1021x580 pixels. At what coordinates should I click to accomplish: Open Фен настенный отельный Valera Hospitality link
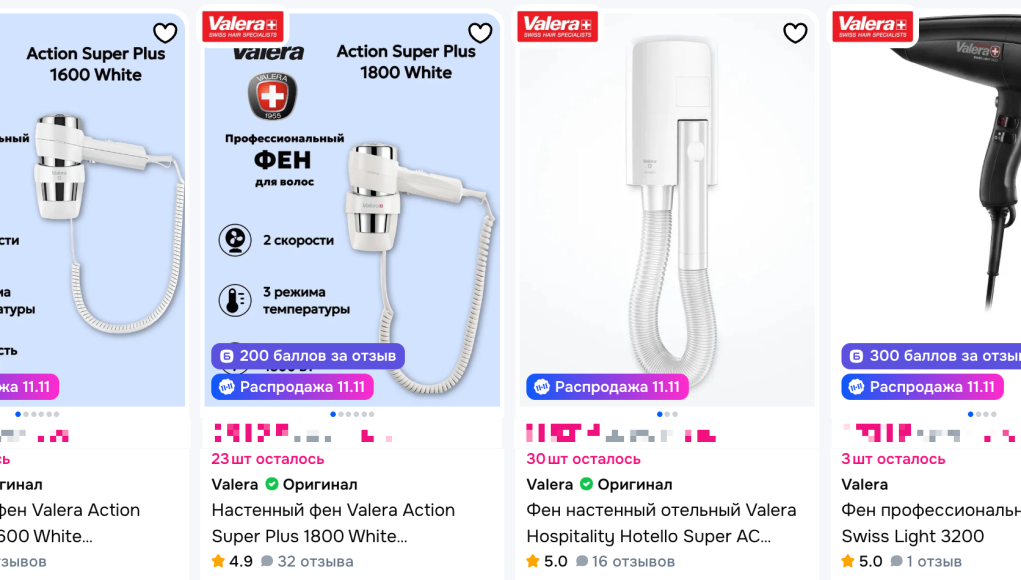pyautogui.click(x=661, y=522)
